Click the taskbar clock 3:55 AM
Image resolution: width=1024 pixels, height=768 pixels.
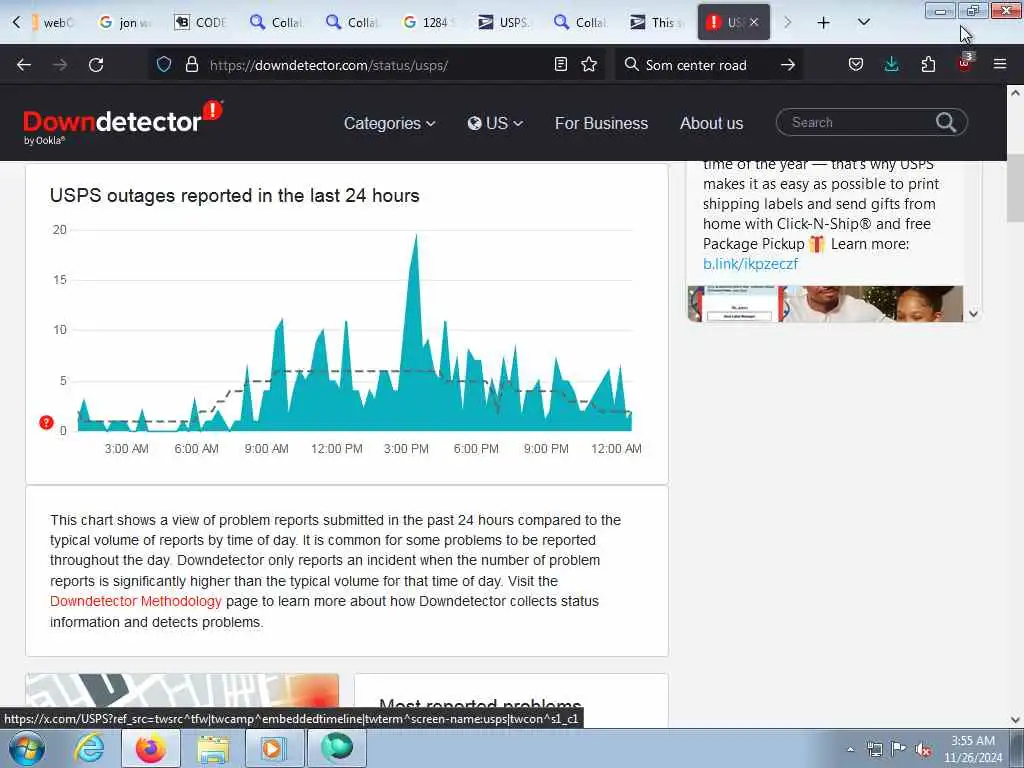pos(972,749)
